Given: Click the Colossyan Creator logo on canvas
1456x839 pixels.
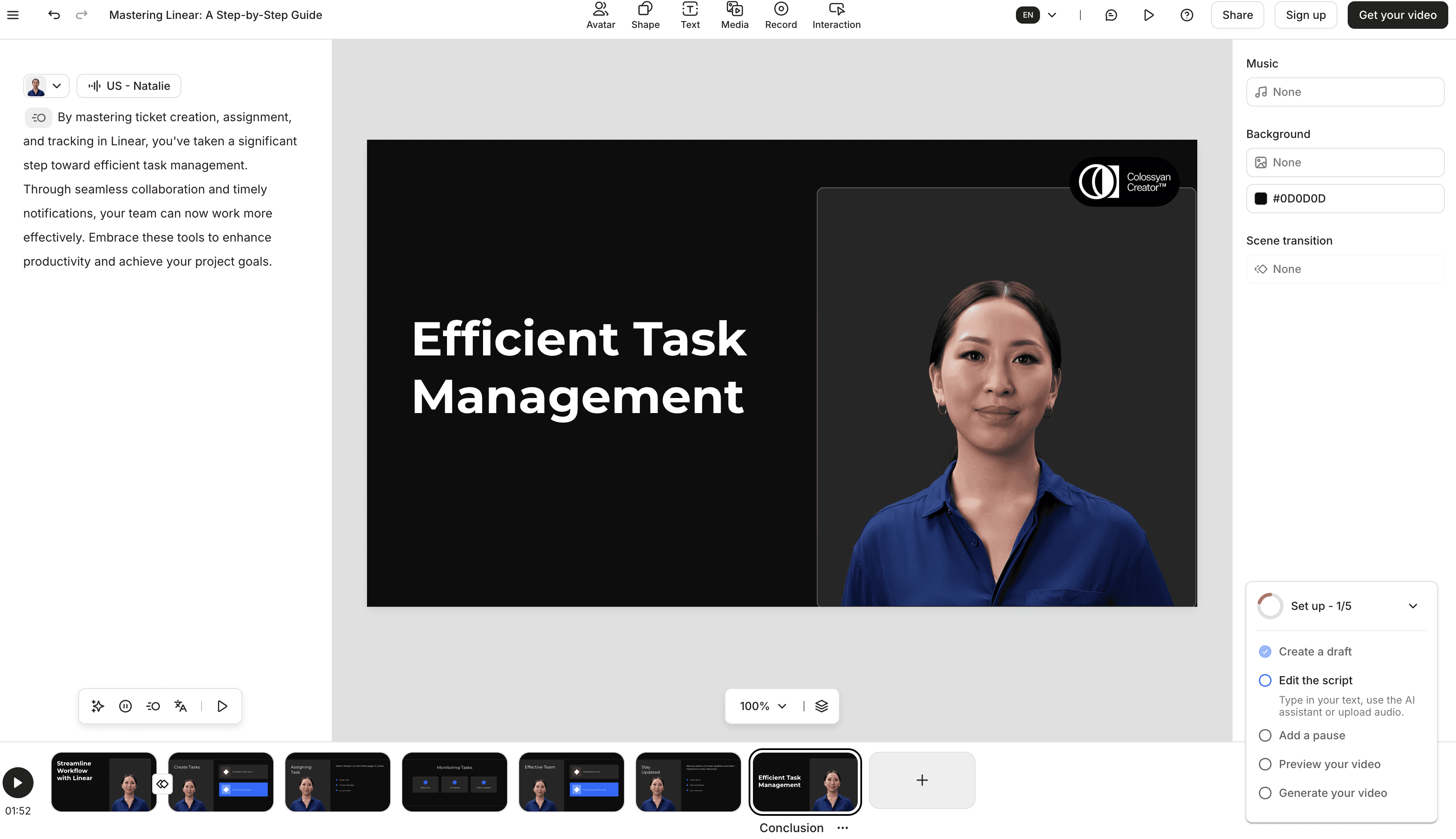Looking at the screenshot, I should click(1124, 182).
